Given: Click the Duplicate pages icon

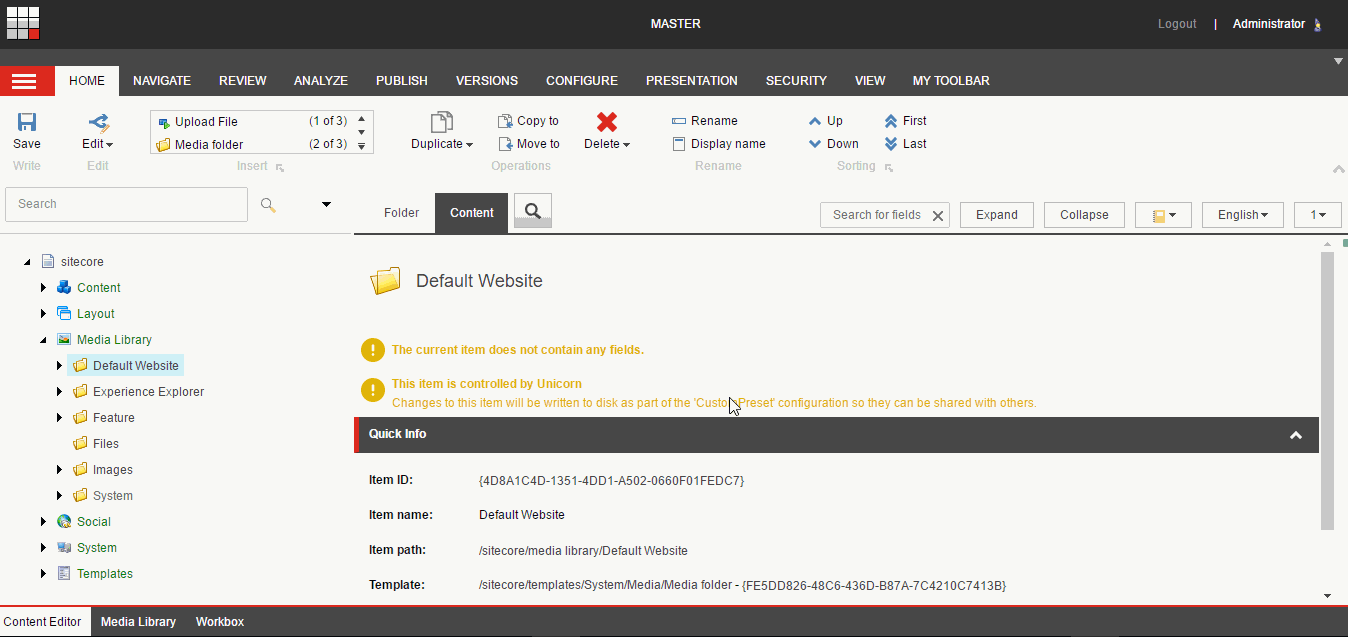Looking at the screenshot, I should click(x=441, y=122).
